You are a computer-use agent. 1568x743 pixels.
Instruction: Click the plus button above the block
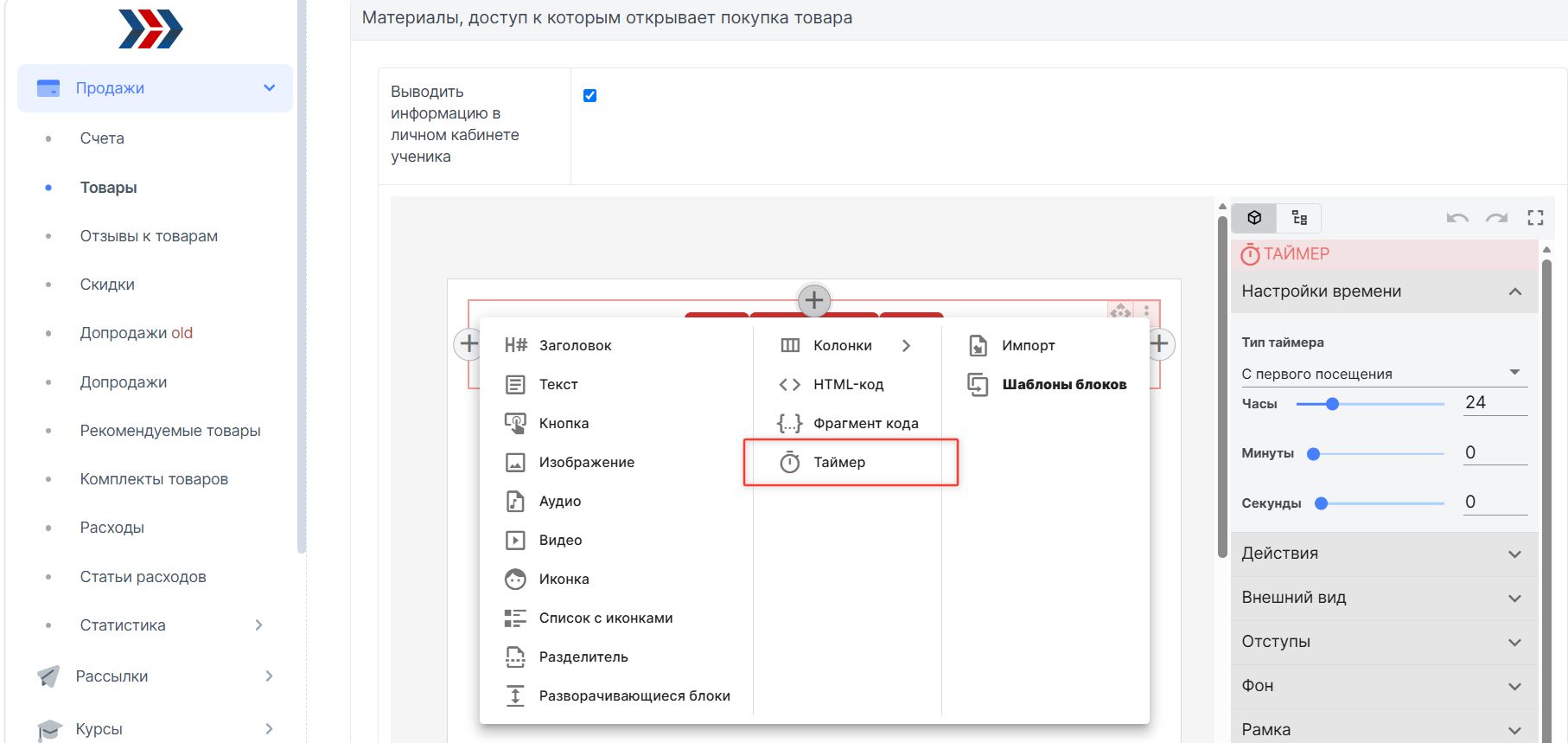814,301
